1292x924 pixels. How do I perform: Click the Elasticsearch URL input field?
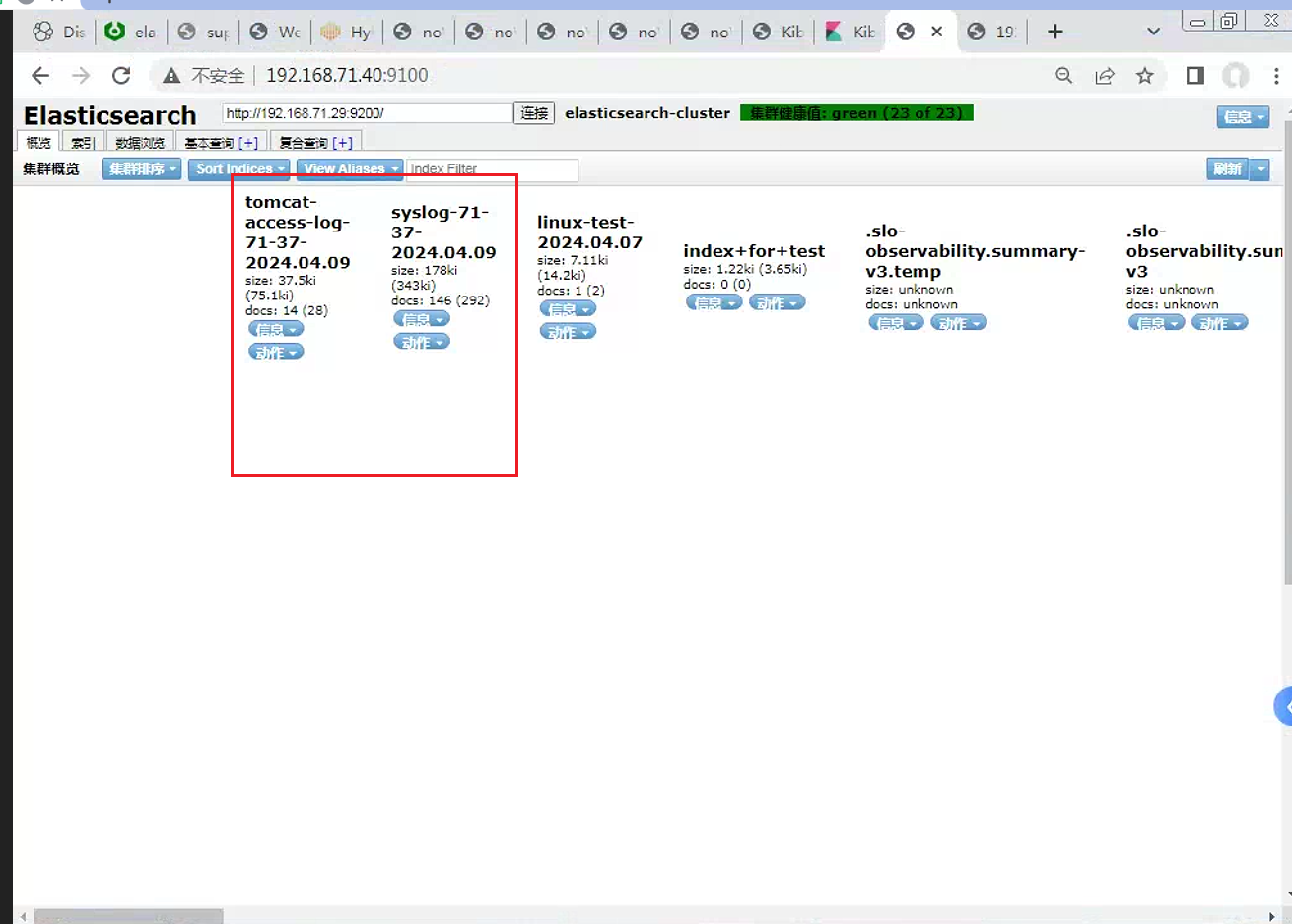pos(367,113)
